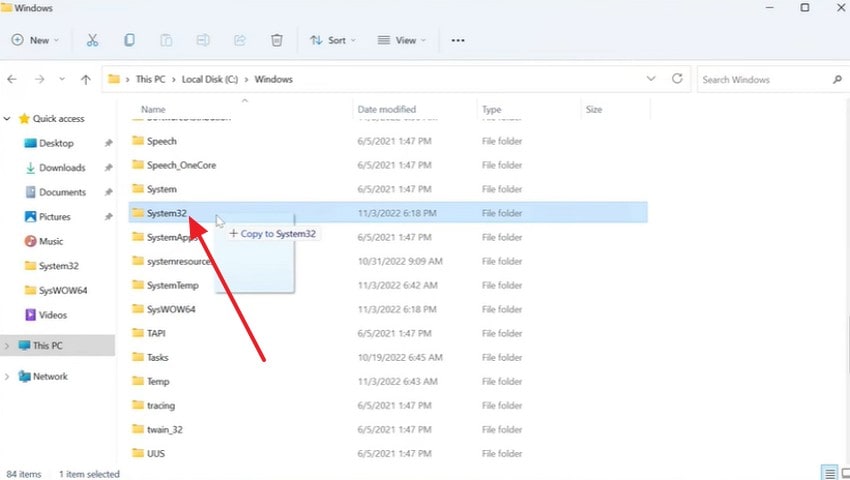Sort by Date modified column header
This screenshot has height=480, width=850.
(x=387, y=109)
